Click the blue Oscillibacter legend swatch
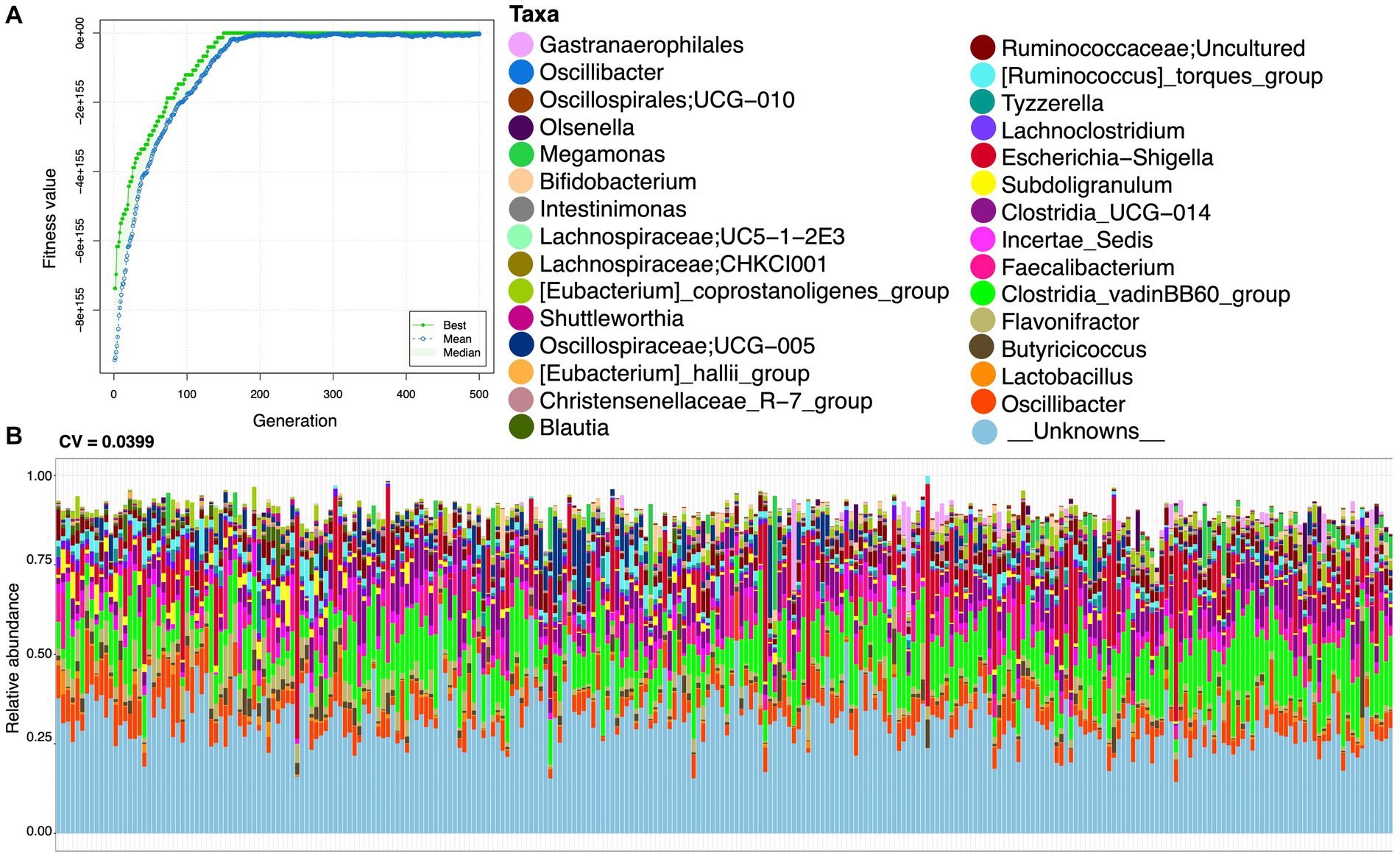Image resolution: width=1400 pixels, height=856 pixels. click(x=521, y=72)
